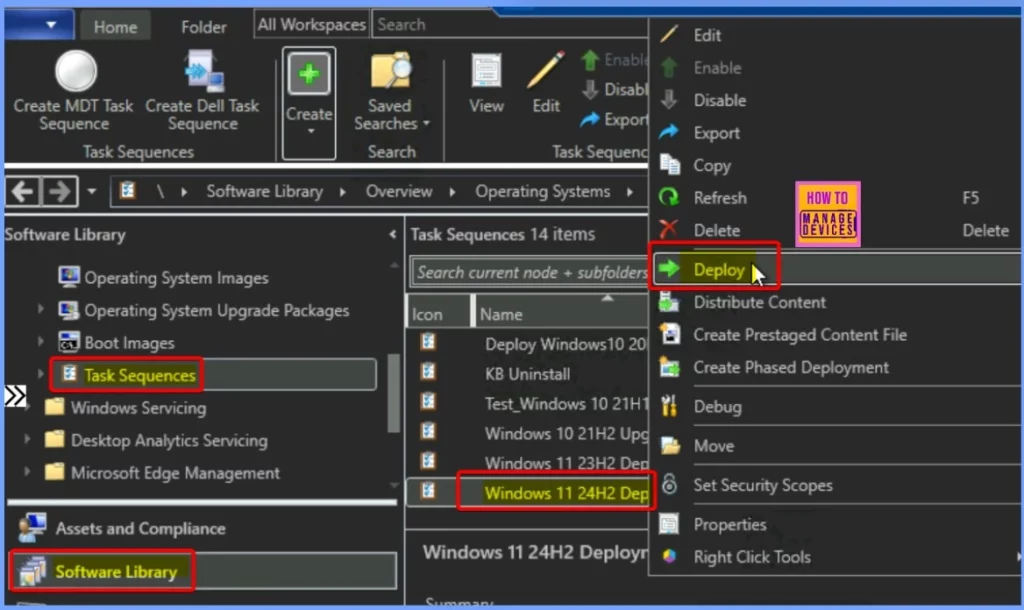The height and width of the screenshot is (610, 1024).
Task: Choose Deploy from the context menu
Action: tap(837, 269)
